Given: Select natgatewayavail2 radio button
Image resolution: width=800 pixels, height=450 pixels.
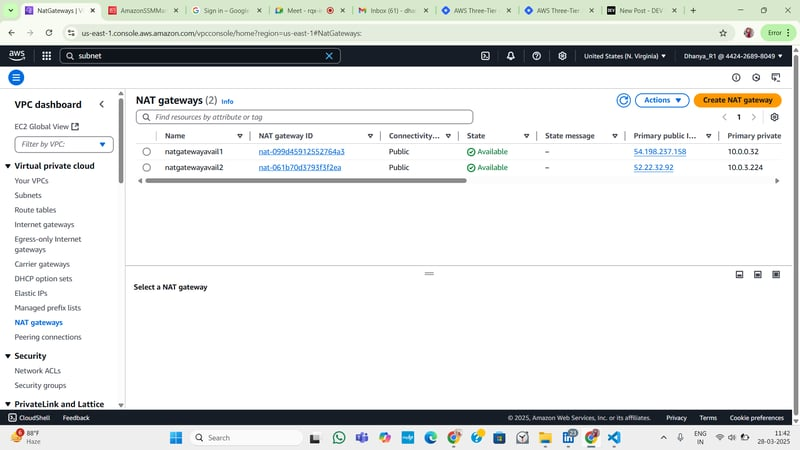Looking at the screenshot, I should [x=146, y=168].
